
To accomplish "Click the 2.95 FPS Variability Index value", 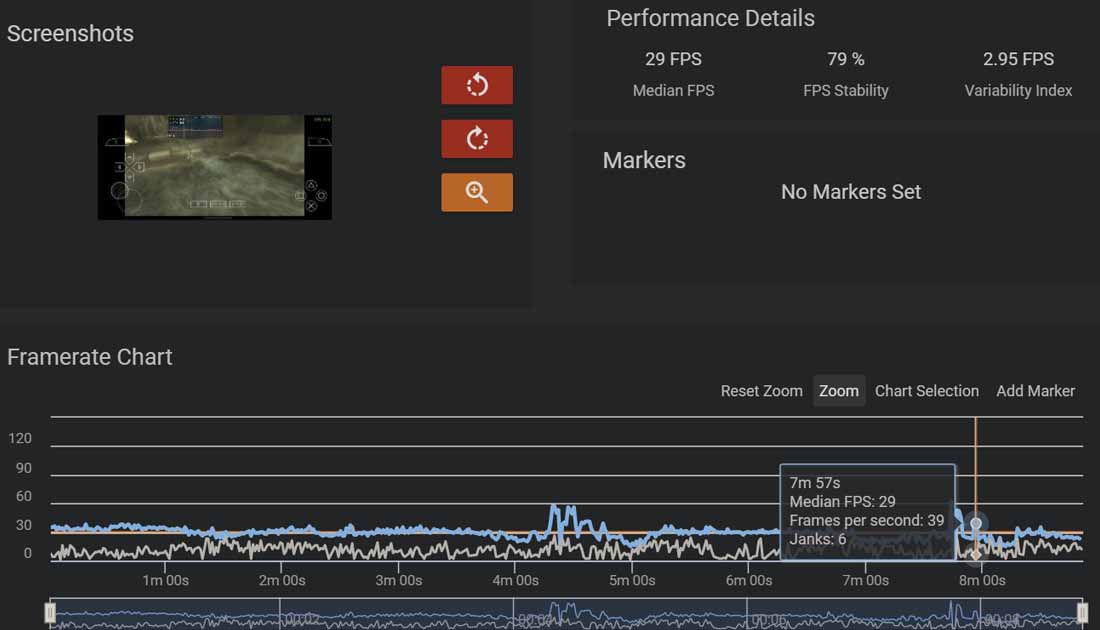I will pos(1018,59).
